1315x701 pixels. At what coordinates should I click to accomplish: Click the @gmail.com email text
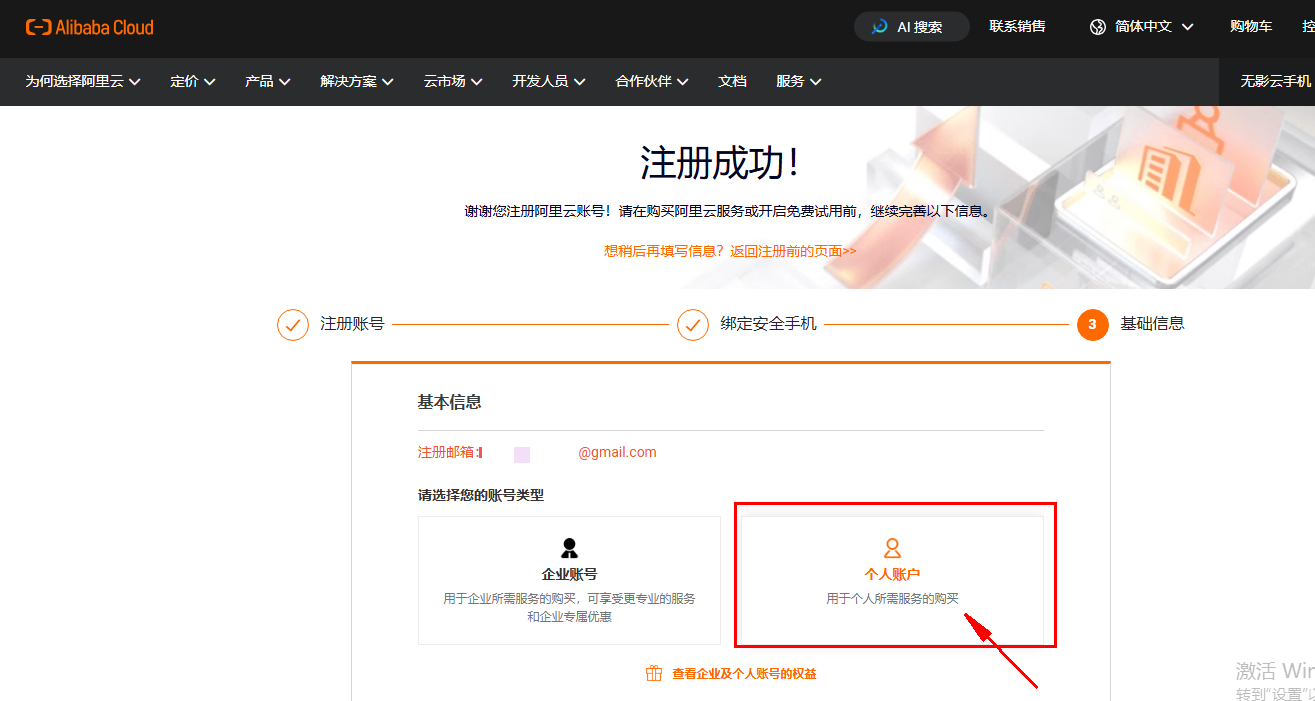pos(617,452)
